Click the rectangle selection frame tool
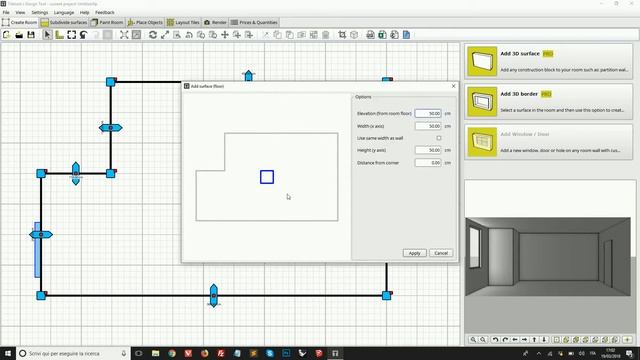The image size is (640, 360). [72, 35]
